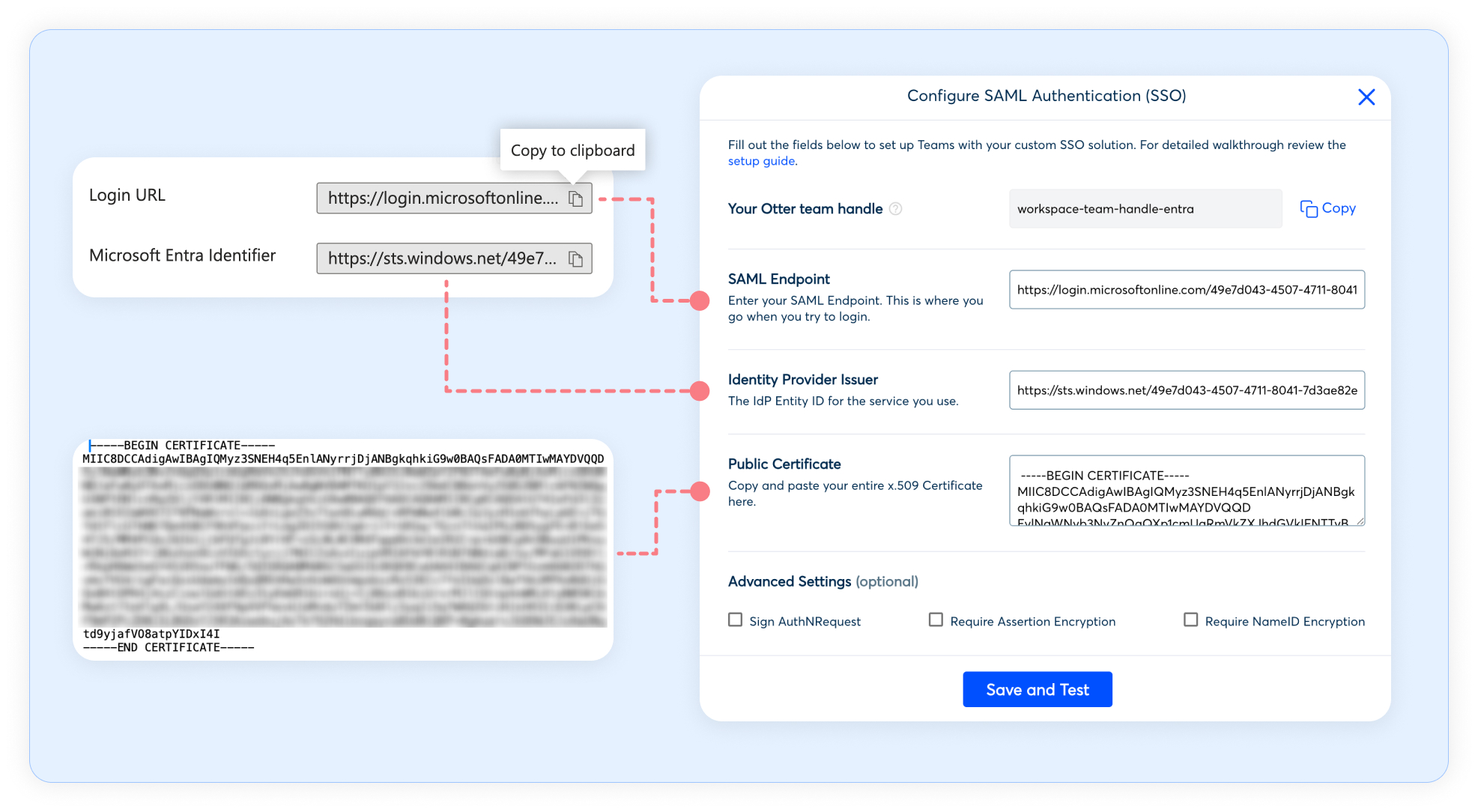The image size is (1478, 812).
Task: Click the Microsoft Entra Identifier text box
Action: click(x=442, y=259)
